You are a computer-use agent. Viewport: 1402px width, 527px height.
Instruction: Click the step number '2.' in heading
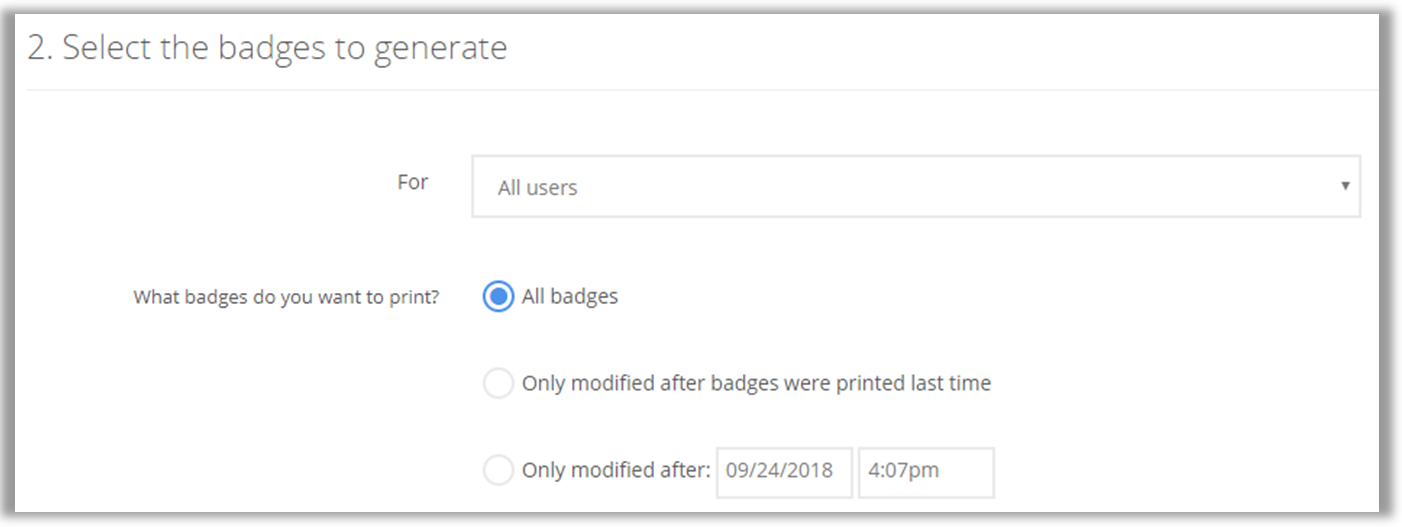pyautogui.click(x=40, y=48)
